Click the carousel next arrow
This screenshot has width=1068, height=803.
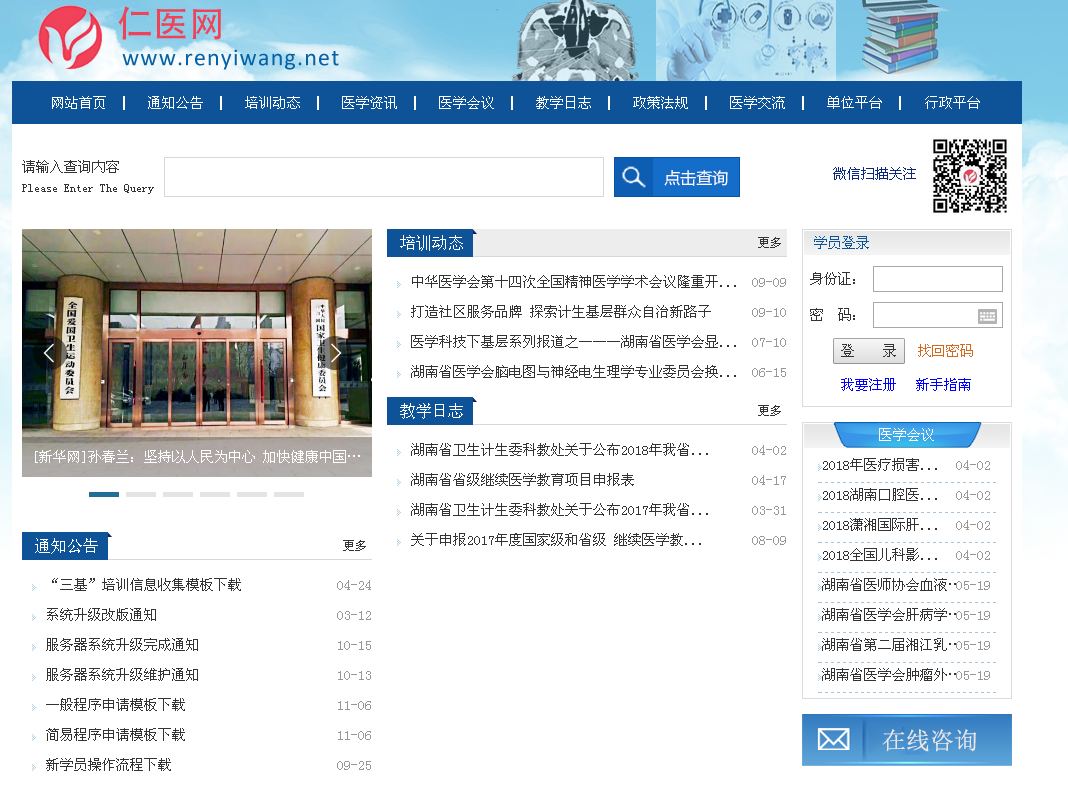336,352
